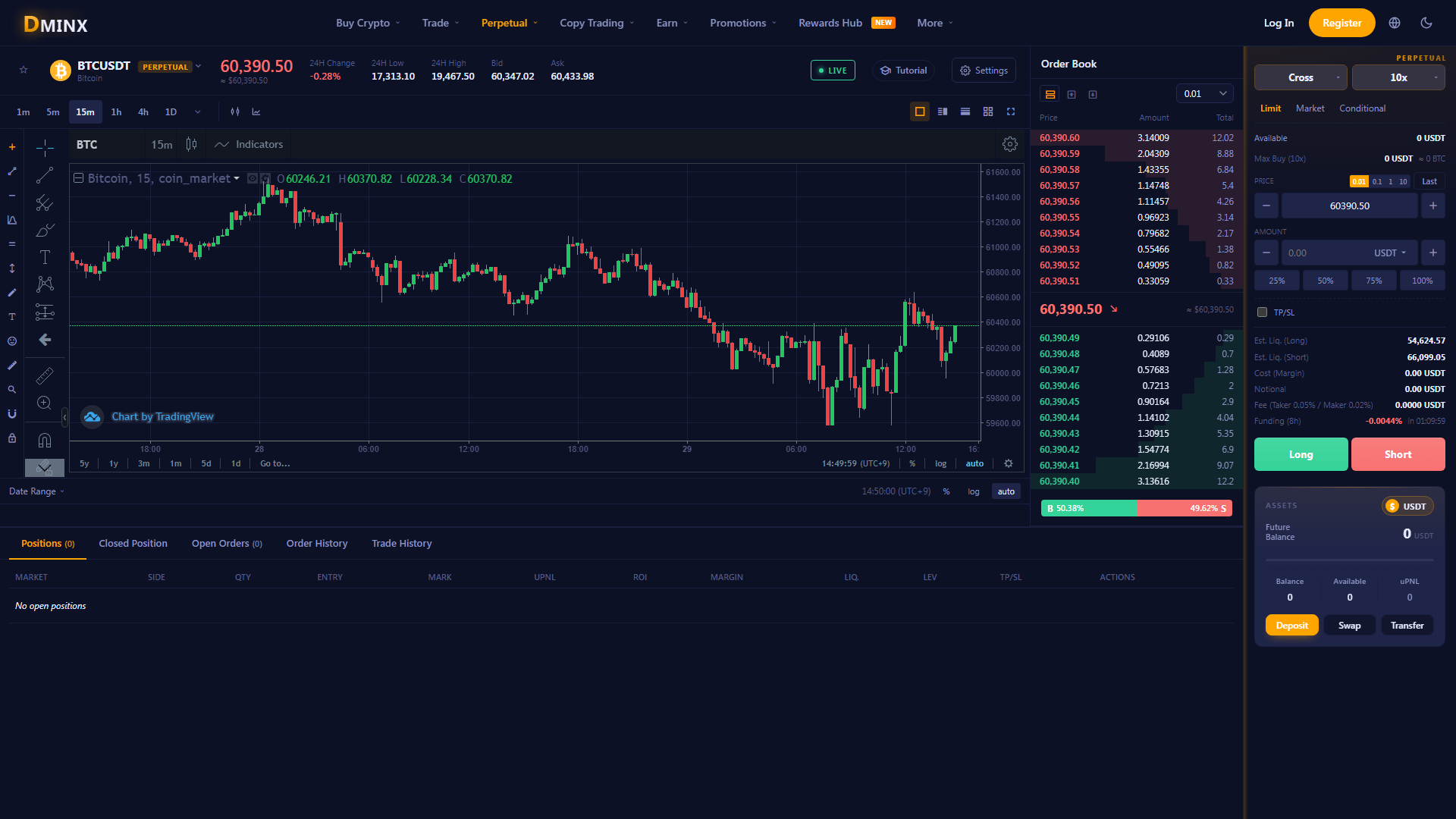Click the red Short button
Image resolution: width=1456 pixels, height=819 pixels.
coord(1398,454)
